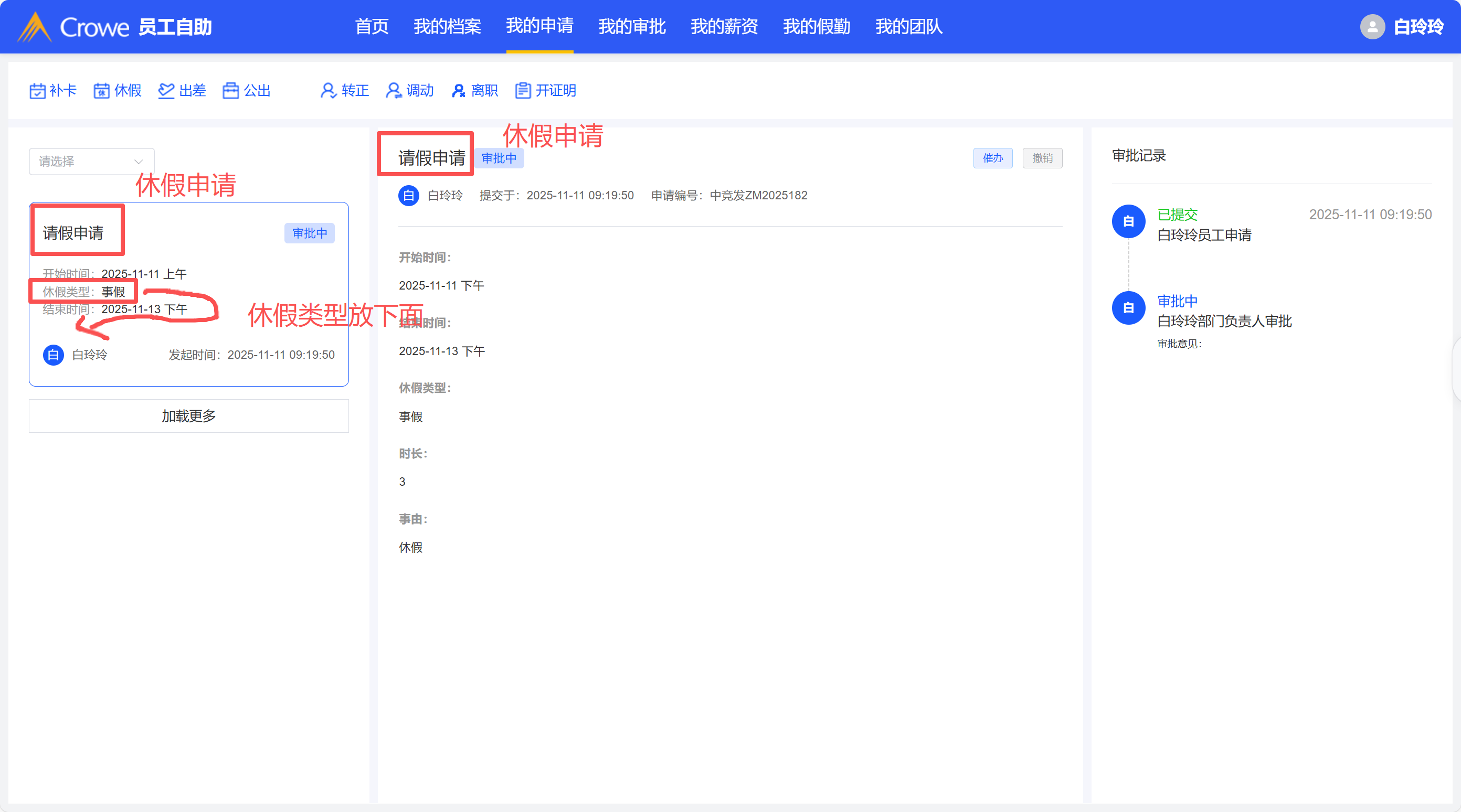Select the 离职 resignation icon
Viewport: 1461px width, 812px height.
click(458, 91)
